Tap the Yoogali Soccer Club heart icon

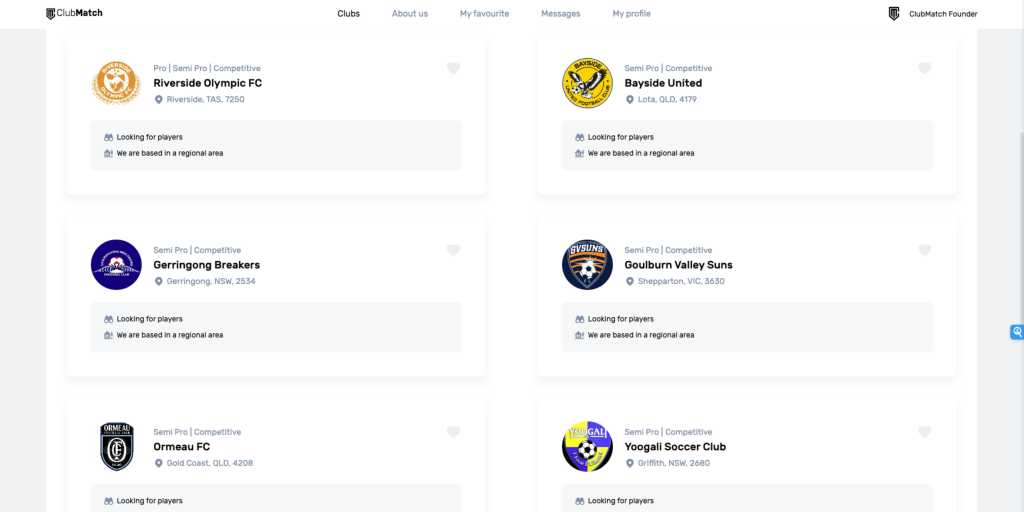(x=924, y=432)
